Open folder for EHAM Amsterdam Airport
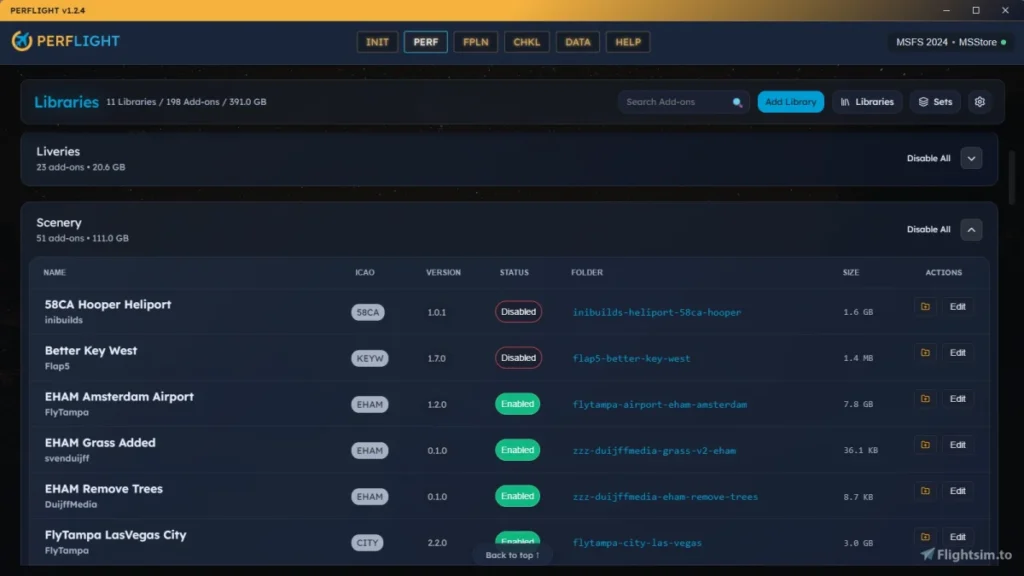Image resolution: width=1024 pixels, height=576 pixels. [925, 399]
